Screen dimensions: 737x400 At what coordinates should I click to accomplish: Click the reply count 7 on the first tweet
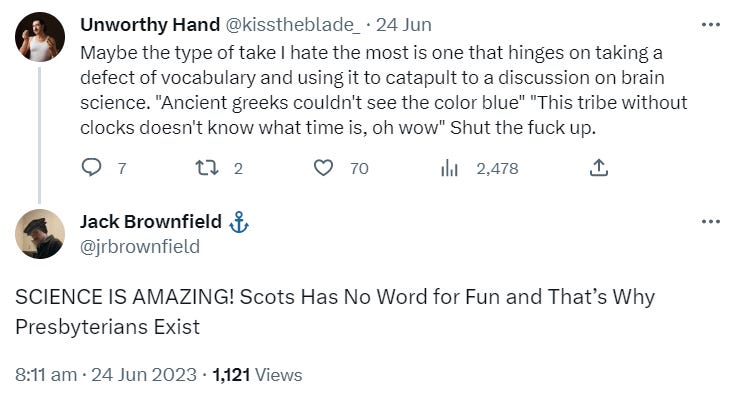(122, 168)
